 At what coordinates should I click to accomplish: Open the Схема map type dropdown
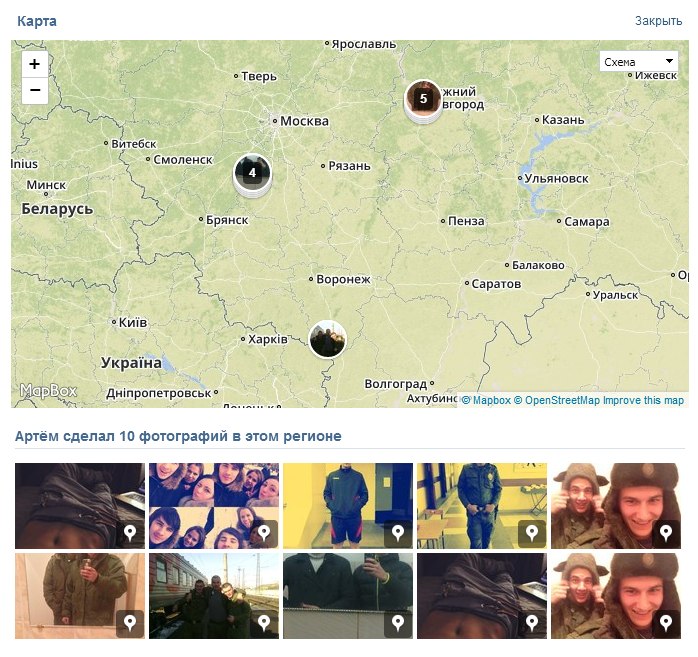(x=638, y=62)
